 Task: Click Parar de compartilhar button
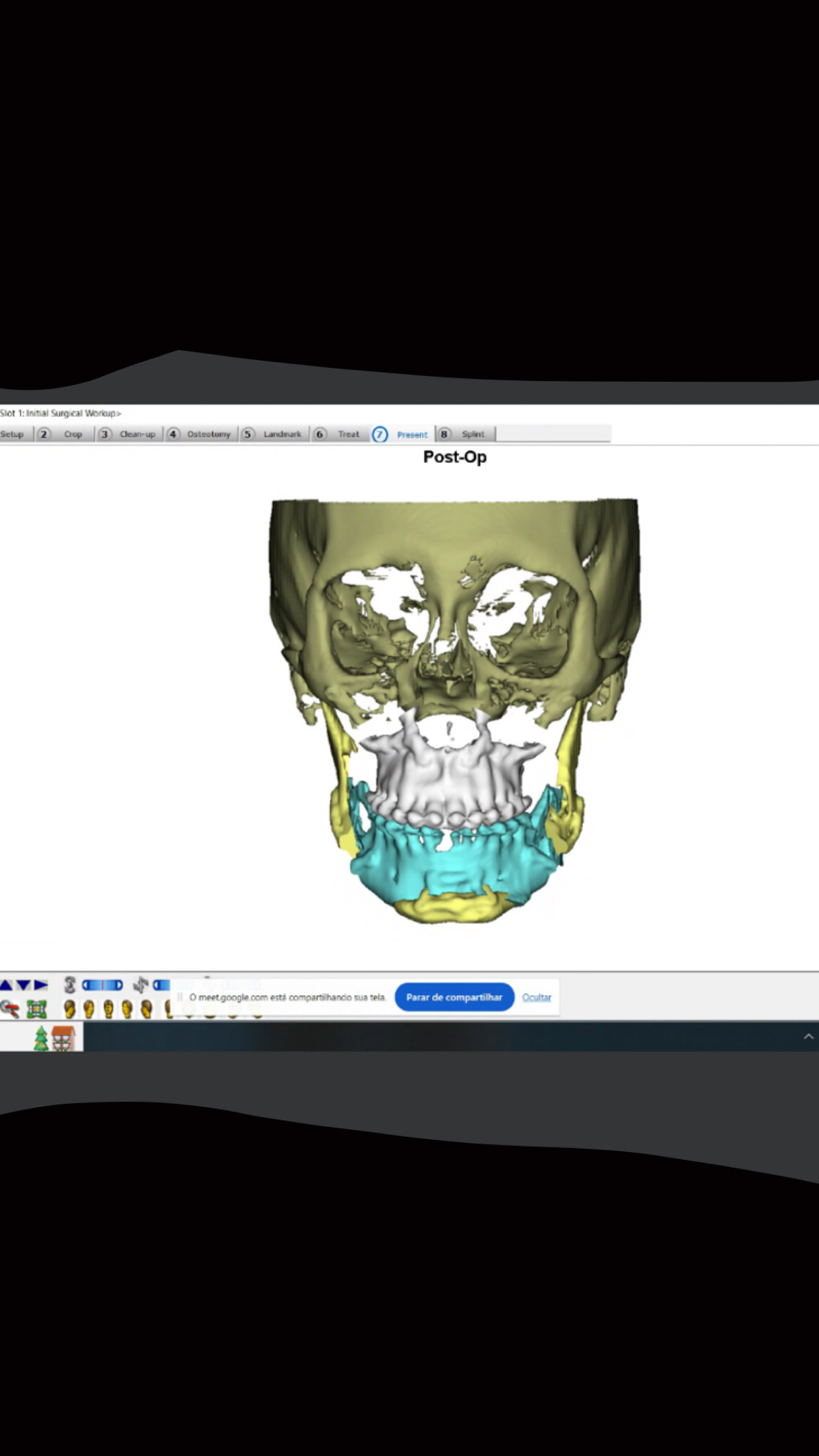click(454, 997)
